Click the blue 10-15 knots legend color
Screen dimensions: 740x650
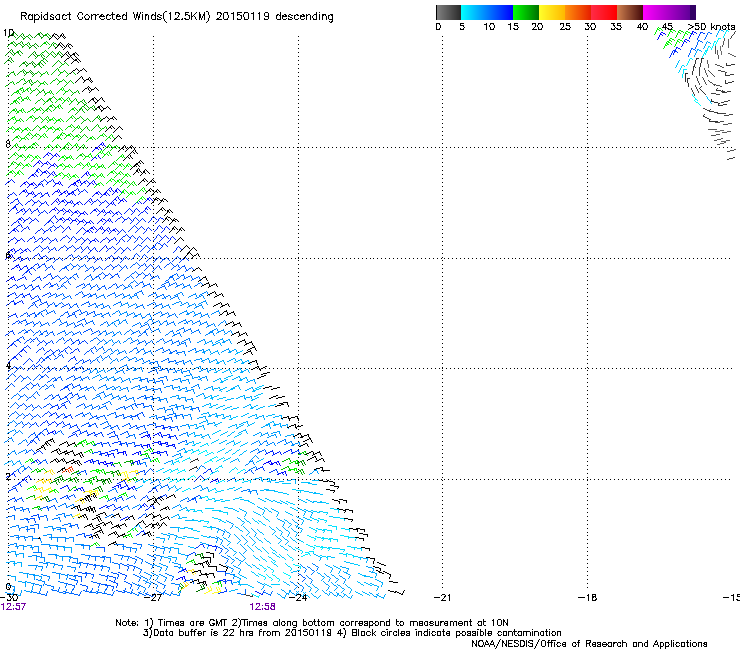click(x=500, y=12)
